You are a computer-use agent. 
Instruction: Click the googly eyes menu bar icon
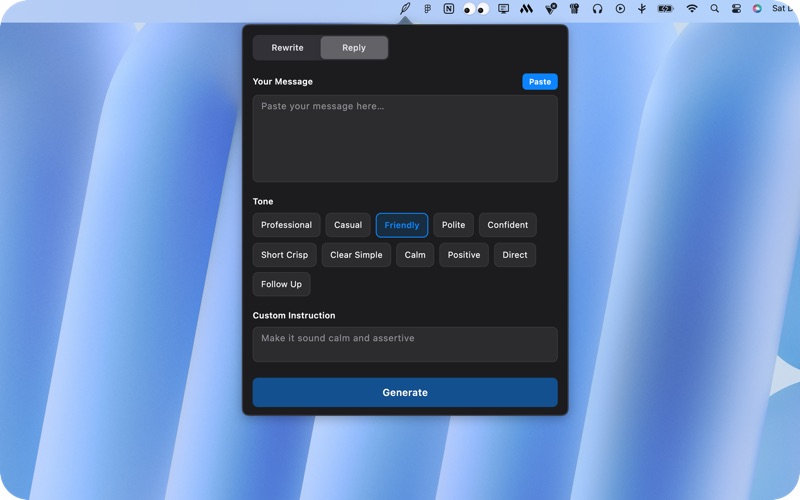(476, 9)
